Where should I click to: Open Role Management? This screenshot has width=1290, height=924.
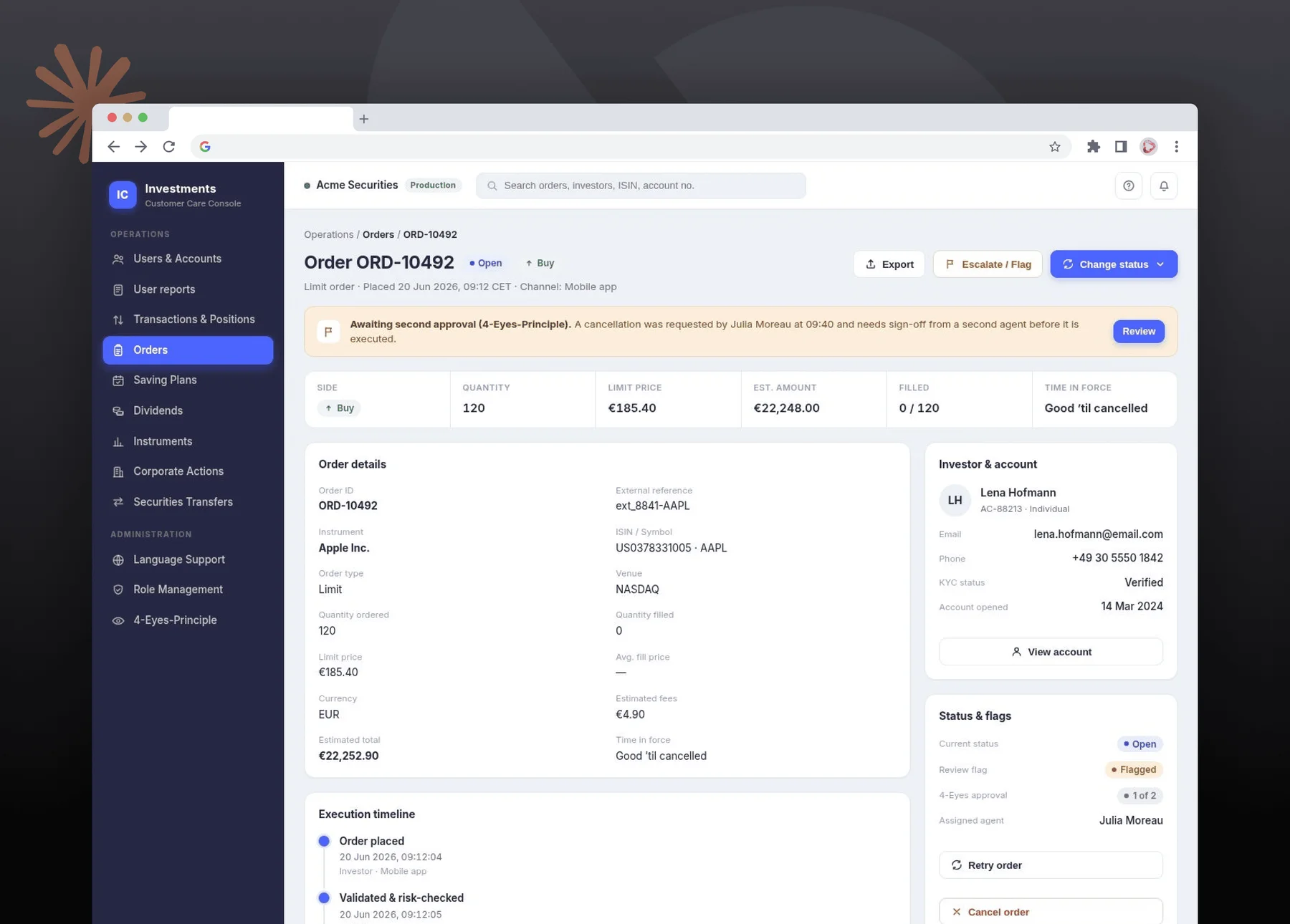click(x=188, y=589)
